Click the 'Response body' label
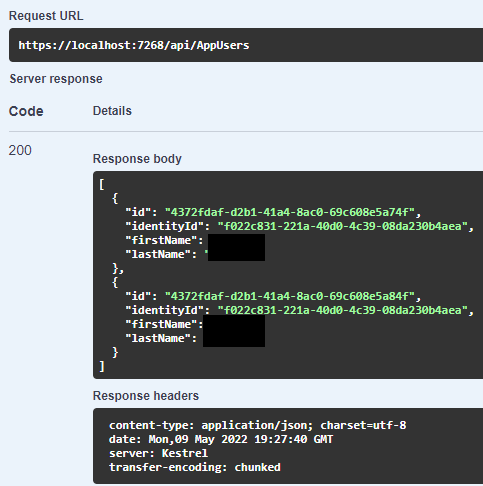The height and width of the screenshot is (486, 483). 137,159
